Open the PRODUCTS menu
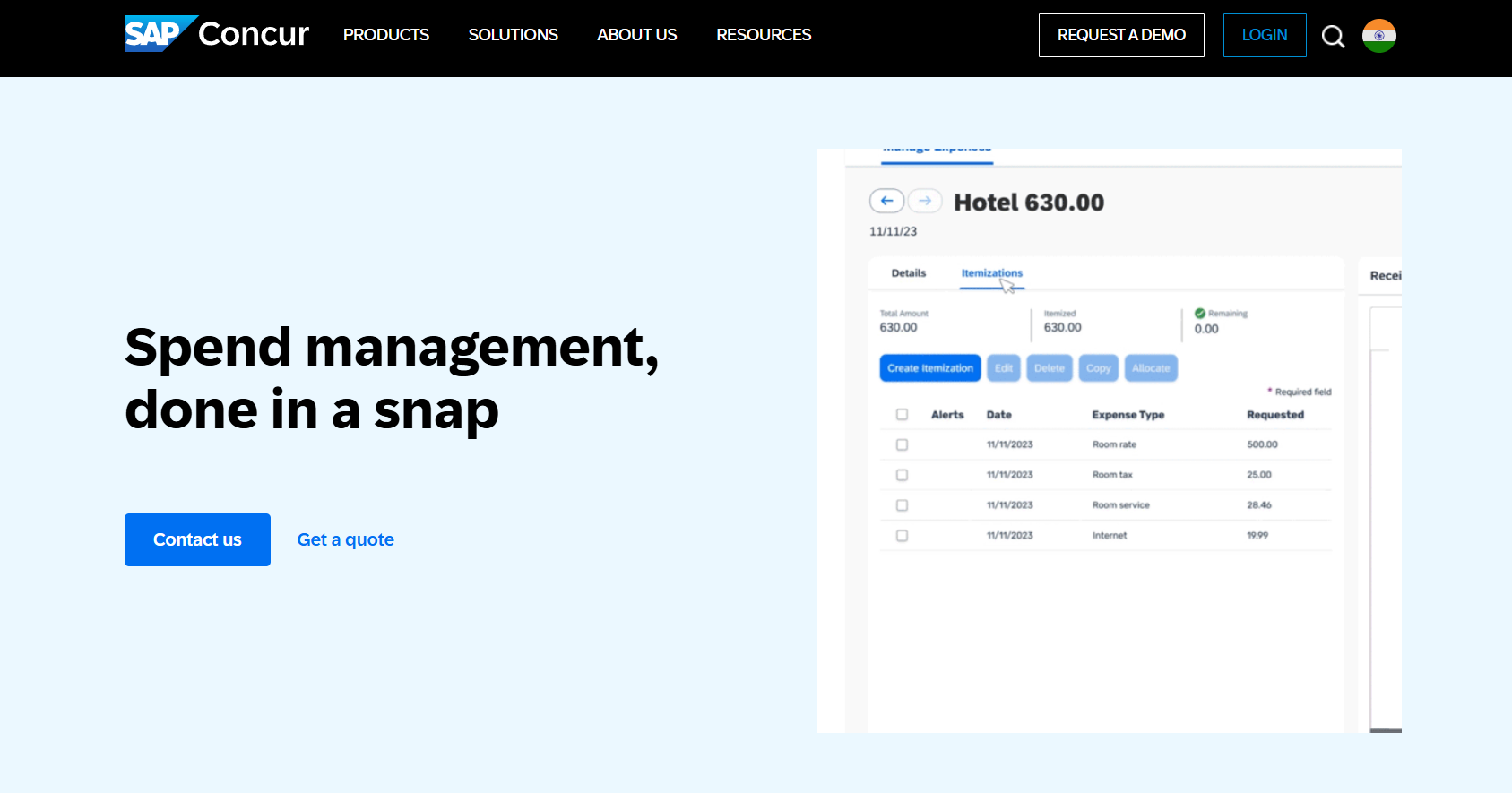This screenshot has width=1512, height=793. [386, 35]
